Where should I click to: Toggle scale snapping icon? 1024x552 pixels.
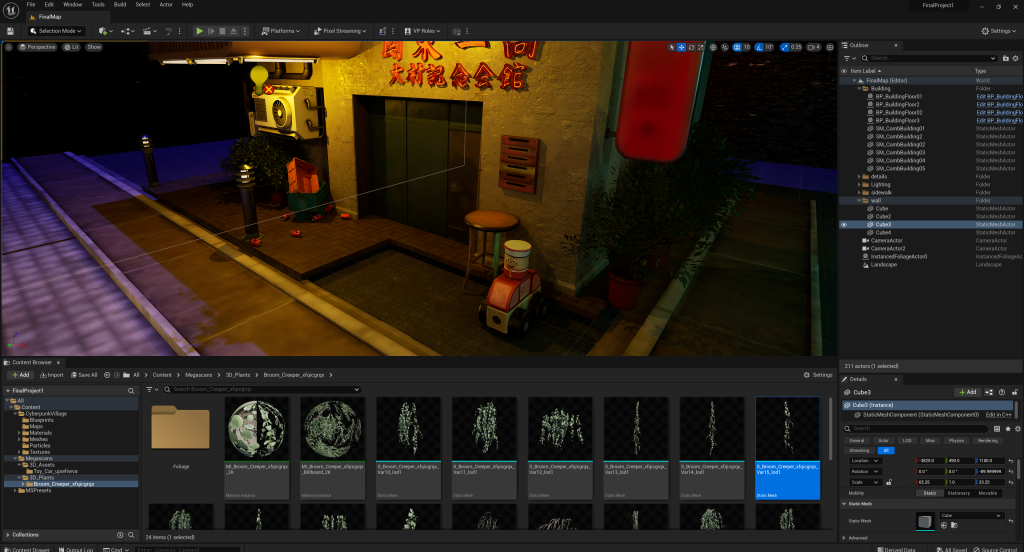[x=784, y=47]
